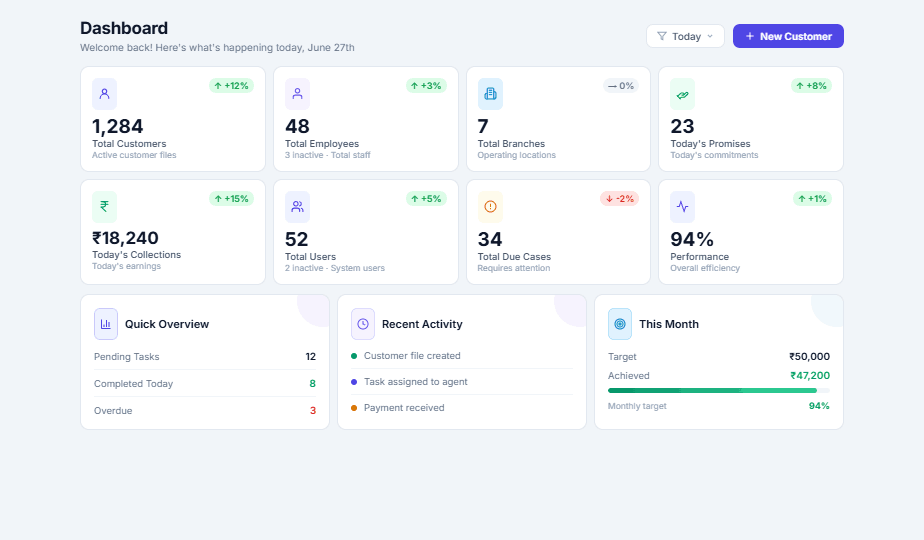Viewport: 924px width, 540px height.
Task: Click the +1% trend badge
Action: point(812,199)
